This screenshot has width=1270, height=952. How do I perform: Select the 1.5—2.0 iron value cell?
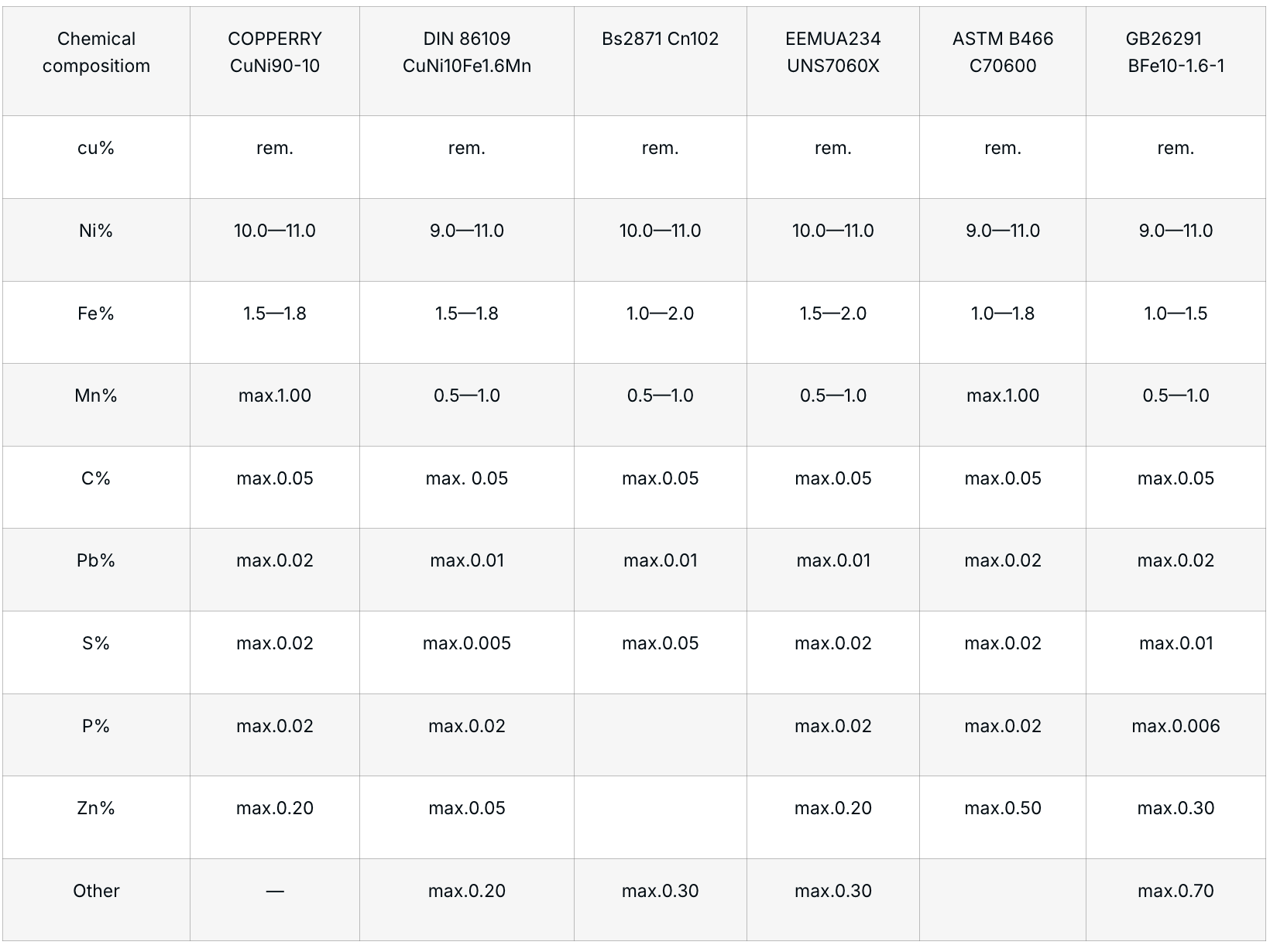tap(833, 313)
